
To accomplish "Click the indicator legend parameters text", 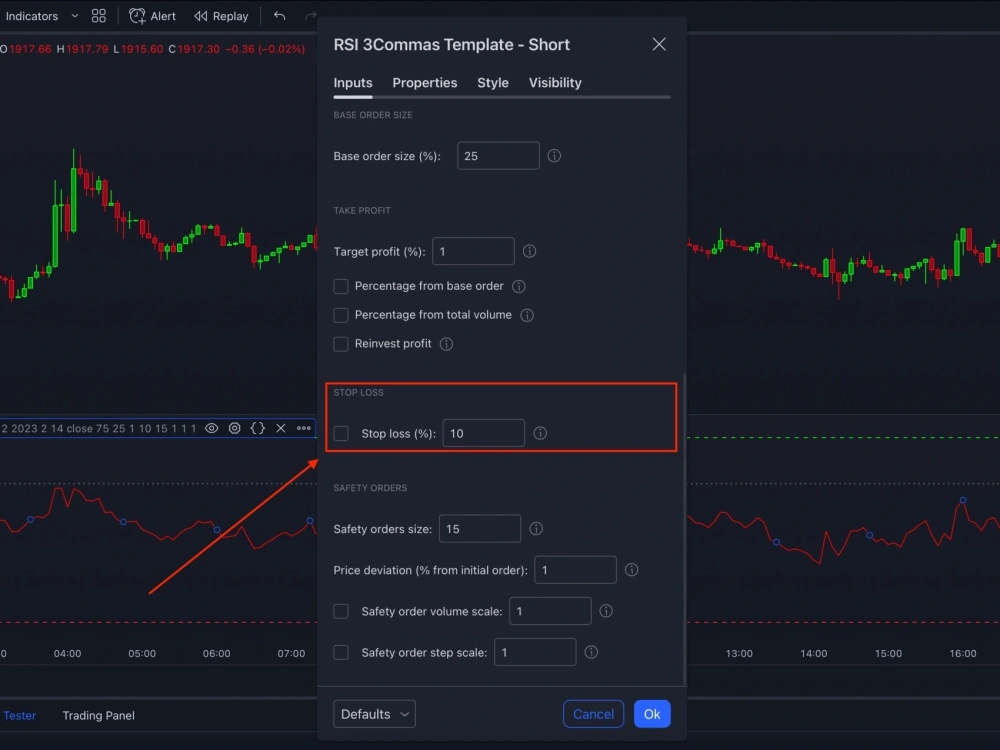I will pos(99,428).
